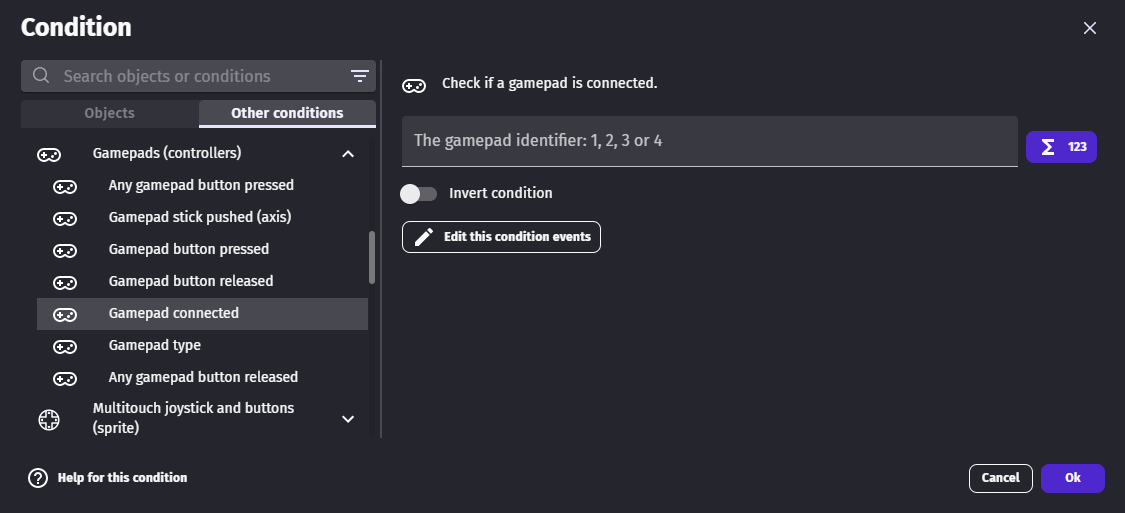Select the Other conditions tab
The image size is (1125, 513).
pos(287,113)
